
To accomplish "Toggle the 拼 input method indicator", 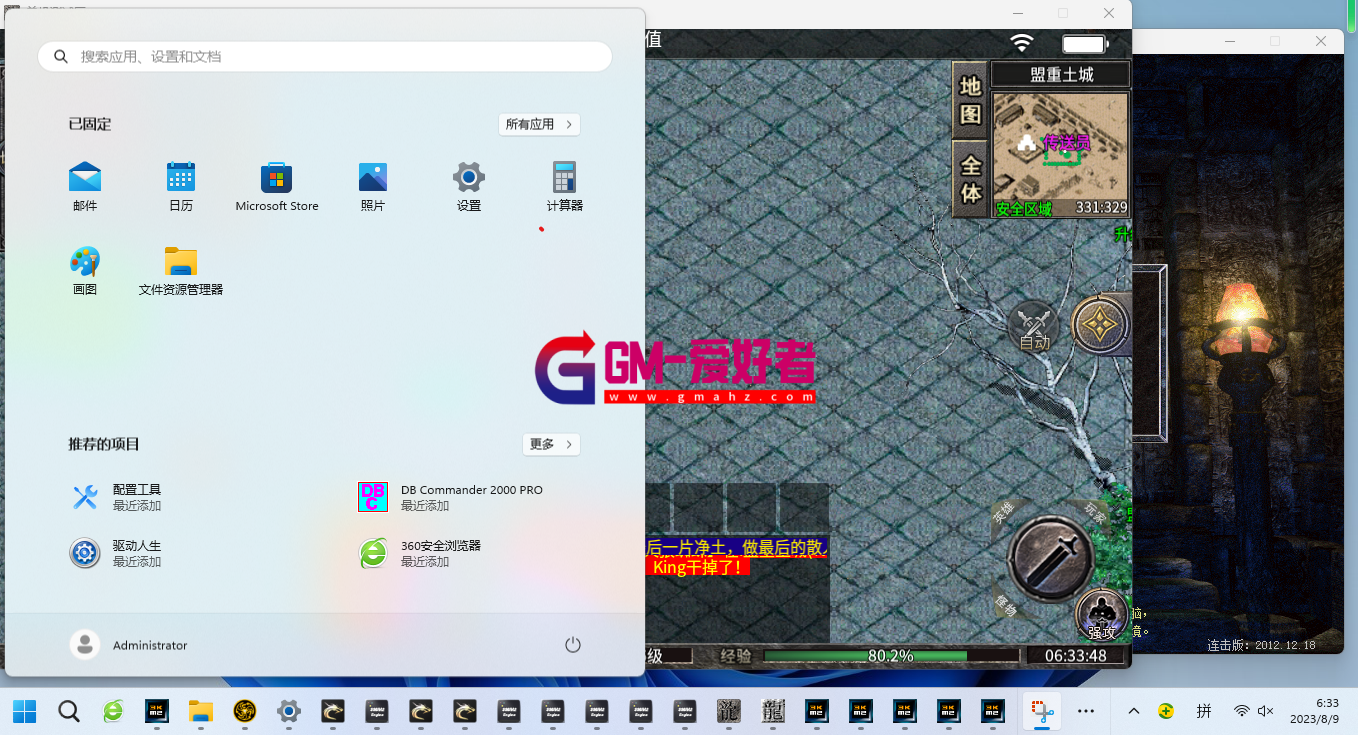I will [x=1204, y=711].
